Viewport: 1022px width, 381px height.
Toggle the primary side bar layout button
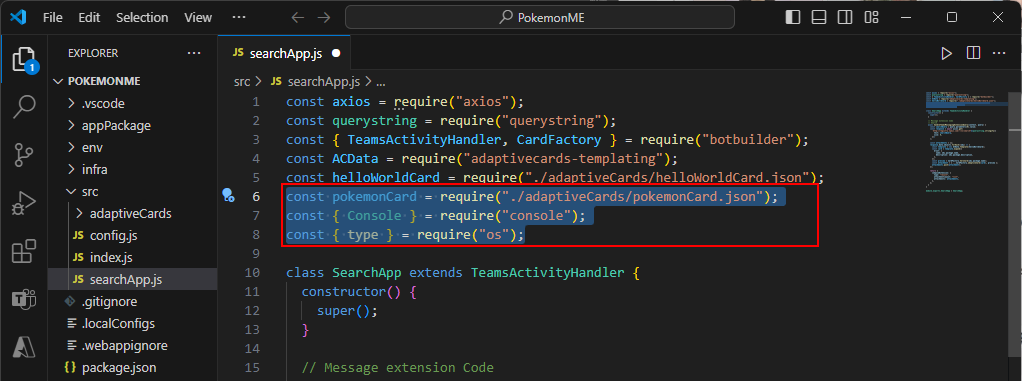pyautogui.click(x=793, y=18)
